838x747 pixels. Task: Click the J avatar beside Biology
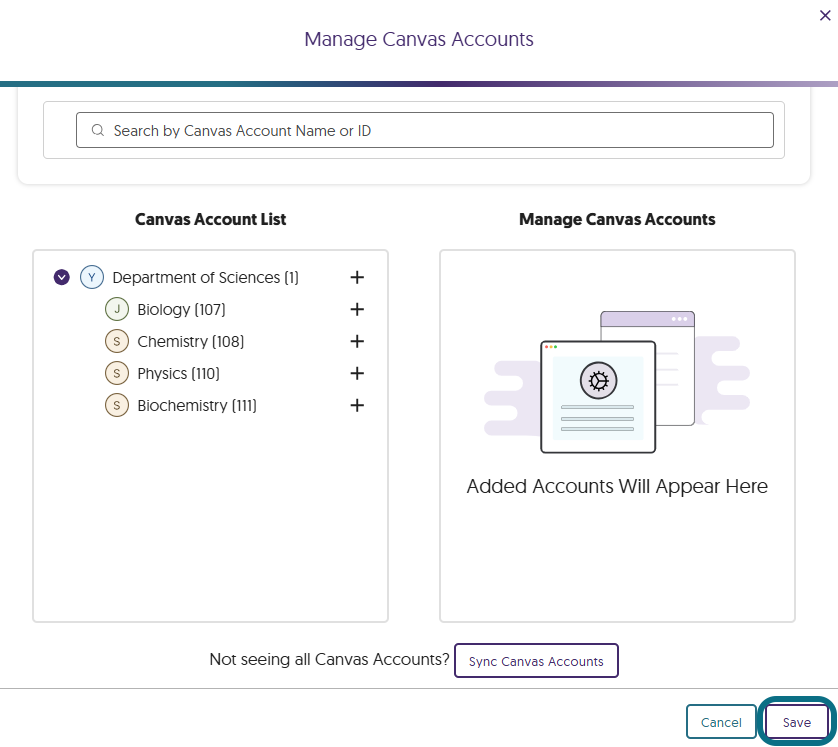(x=117, y=309)
